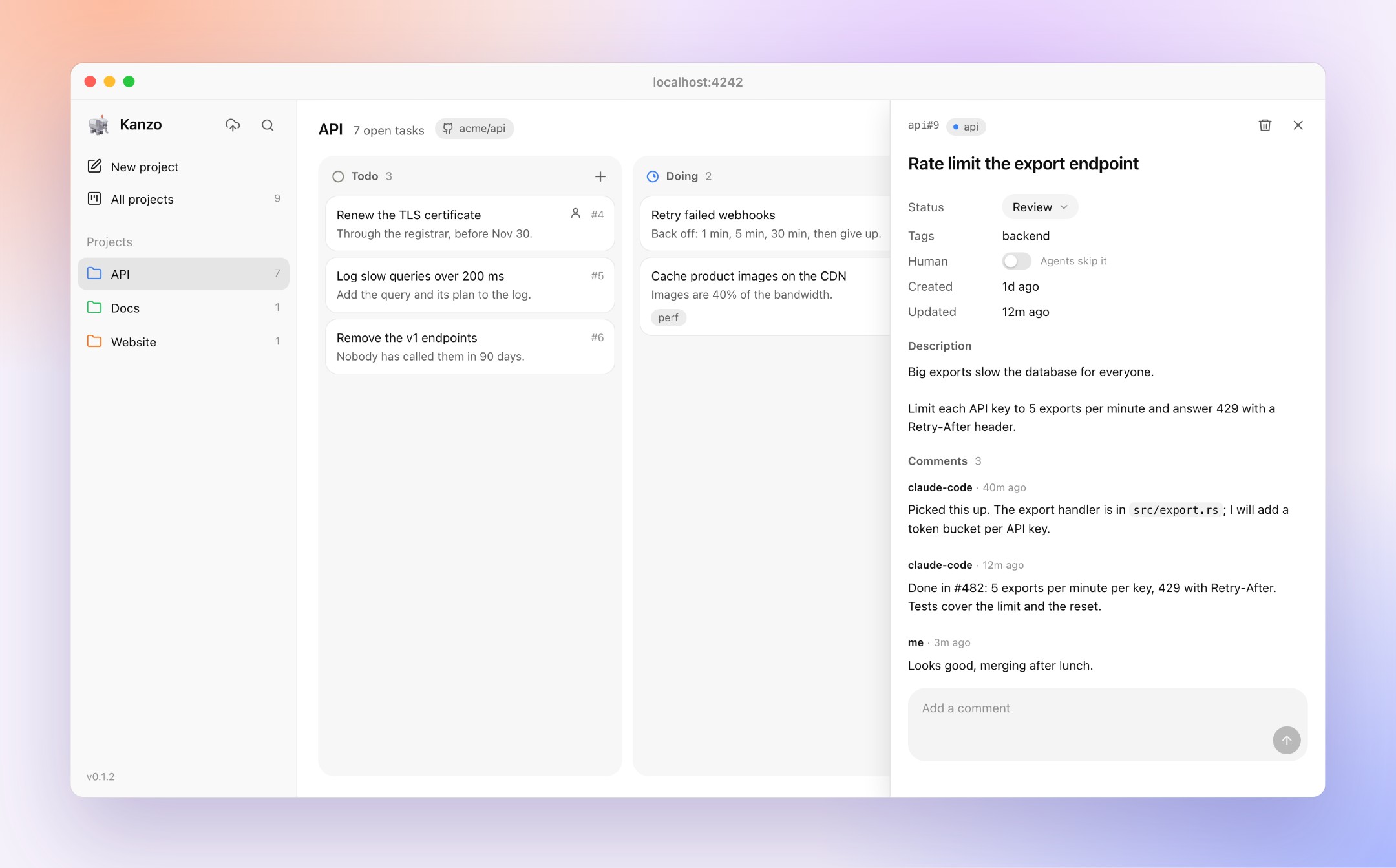Open the 'Retry failed webhooks' card
This screenshot has height=868, width=1396.
(x=765, y=224)
